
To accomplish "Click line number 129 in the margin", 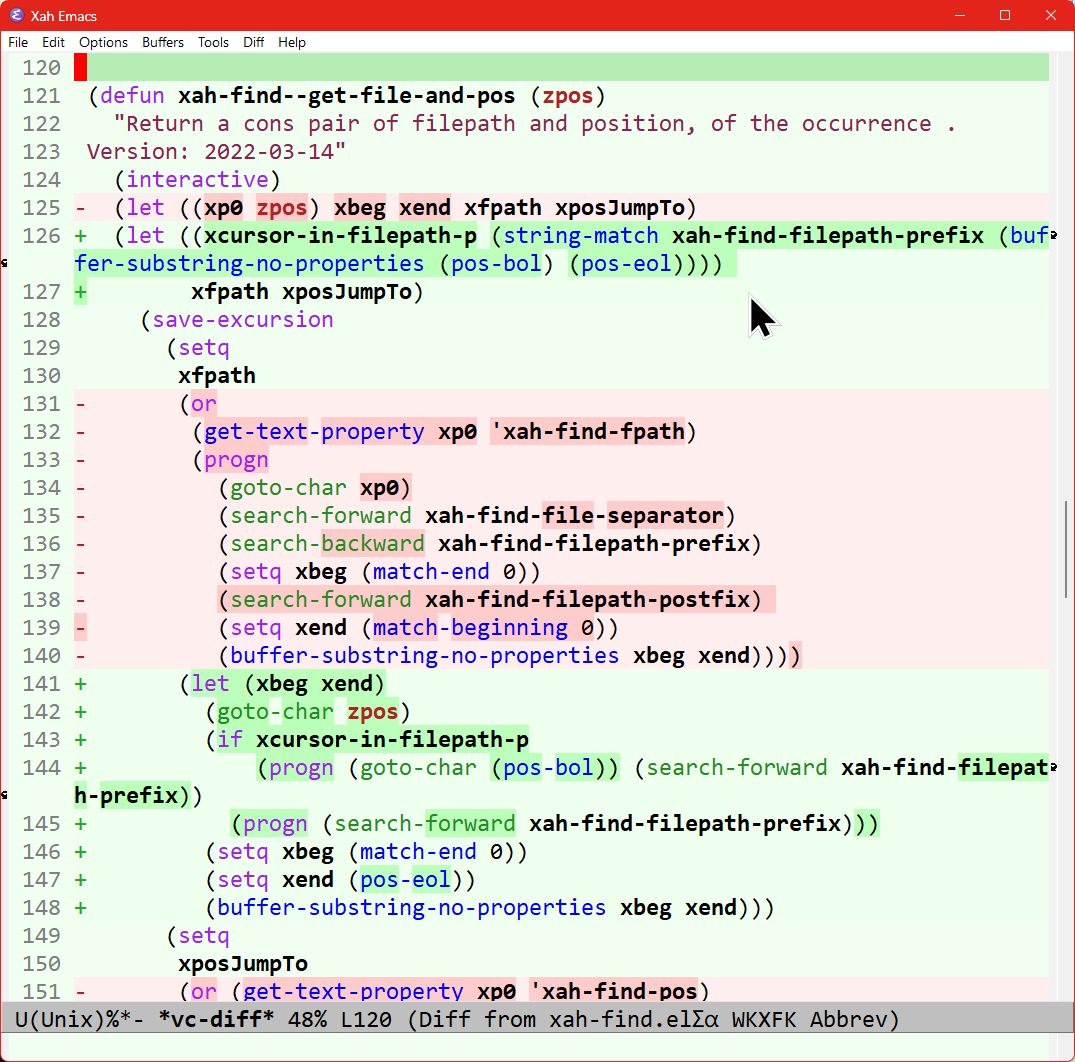I will pos(41,348).
